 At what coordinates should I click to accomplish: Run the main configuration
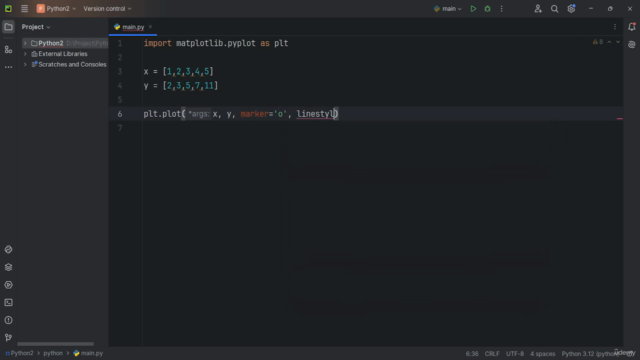tap(473, 9)
